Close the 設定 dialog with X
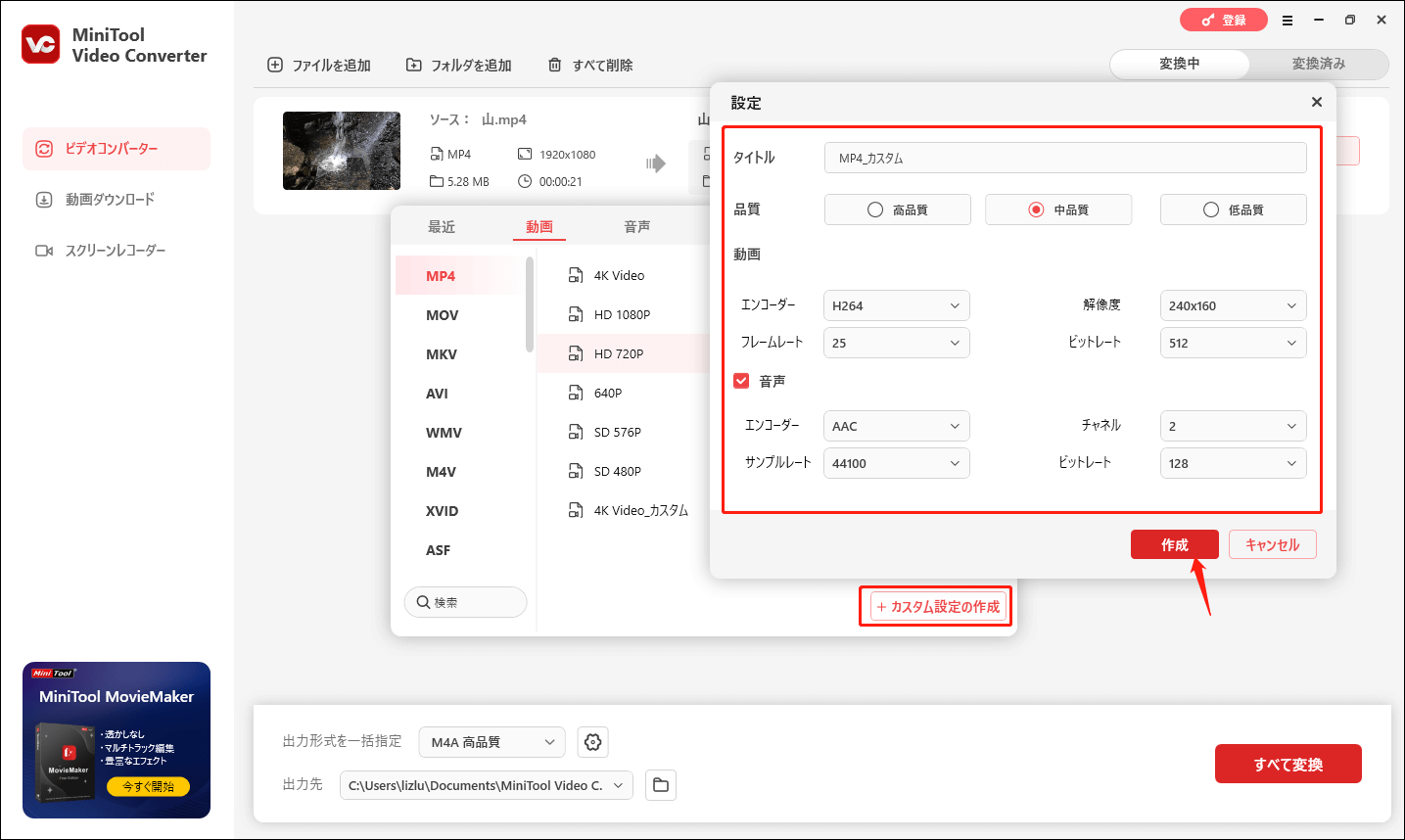 coord(1317,102)
